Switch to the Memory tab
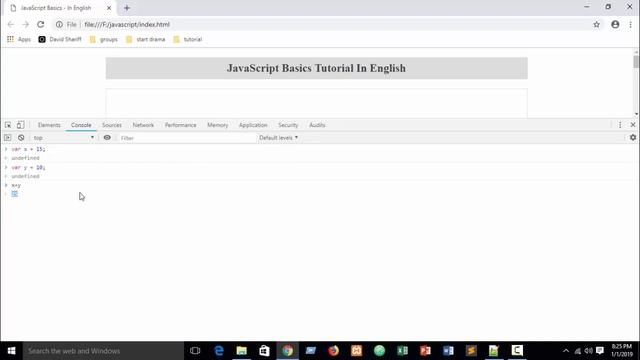Screen dimensions: 640x360 tap(218, 125)
